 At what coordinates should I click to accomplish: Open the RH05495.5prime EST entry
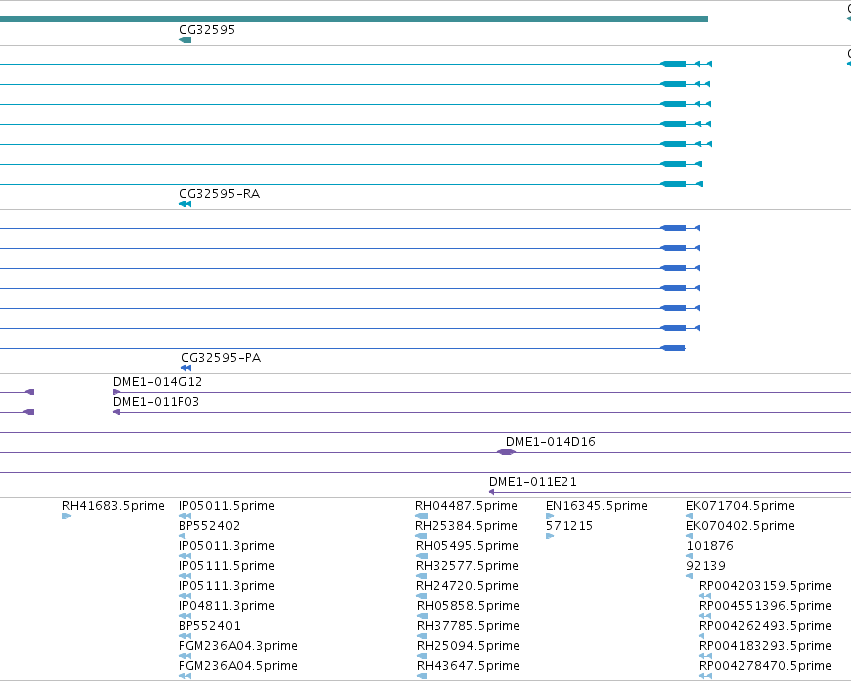[467, 546]
